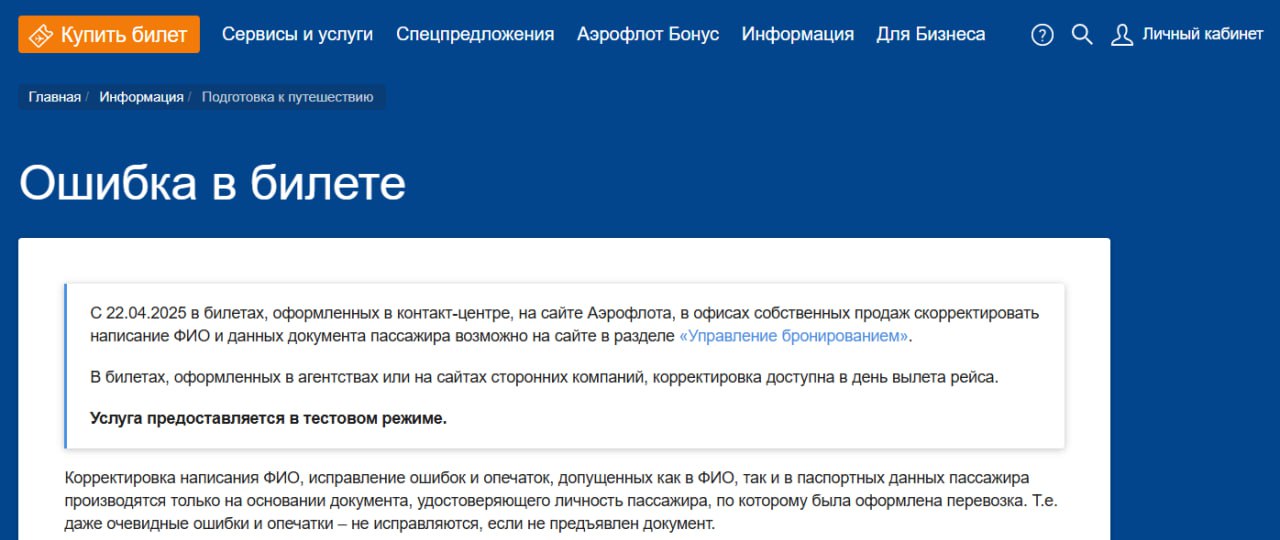Open the Информация menu in top navigation

click(798, 34)
